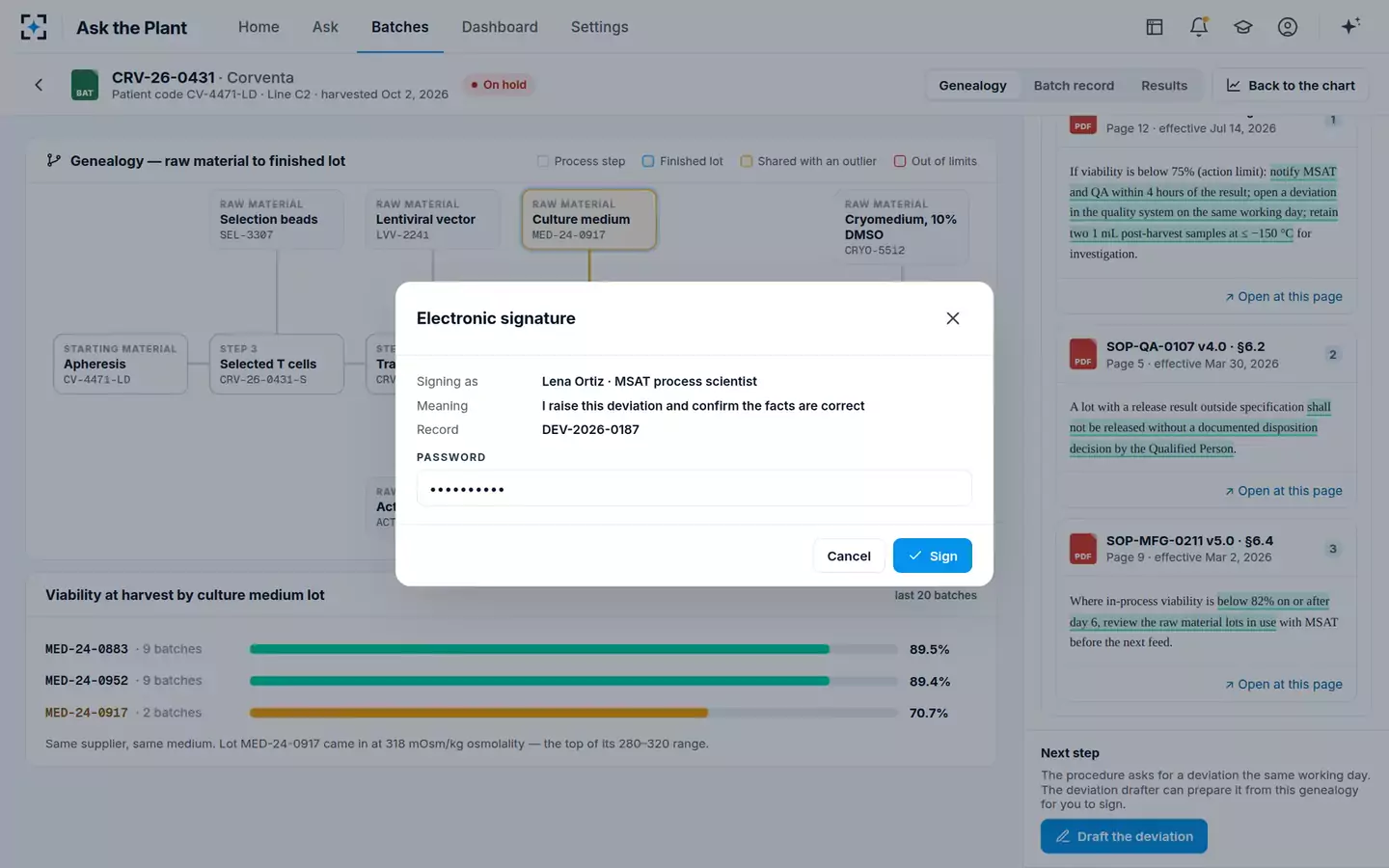Switch to the Genealogy tab
The width and height of the screenshot is (1389, 868).
coord(972,85)
